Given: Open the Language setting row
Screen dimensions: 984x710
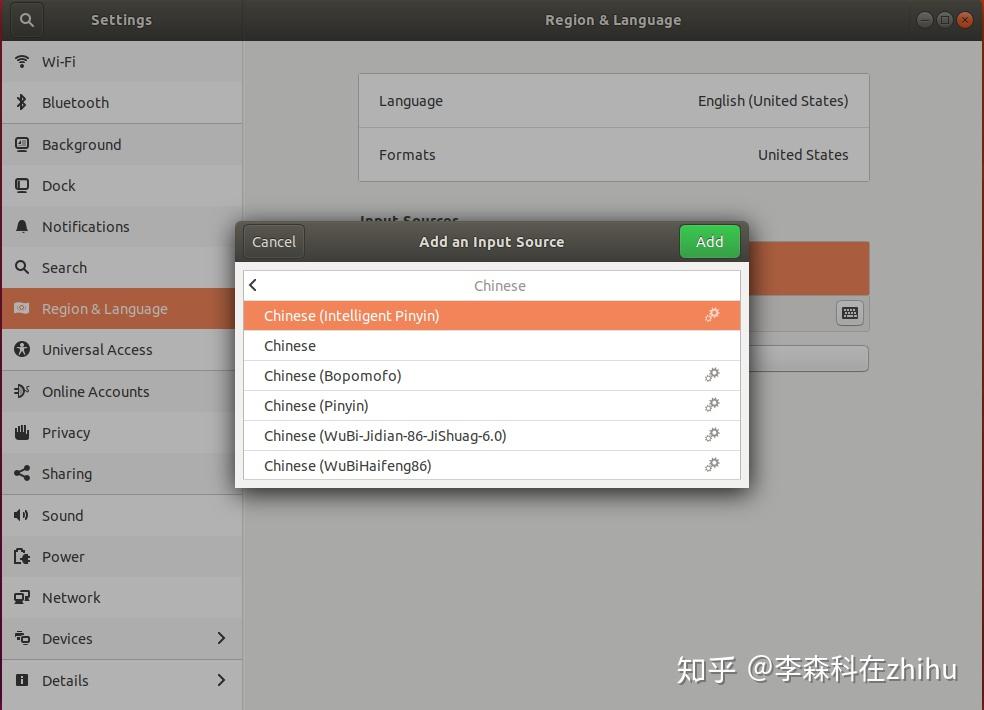Looking at the screenshot, I should click(x=613, y=101).
